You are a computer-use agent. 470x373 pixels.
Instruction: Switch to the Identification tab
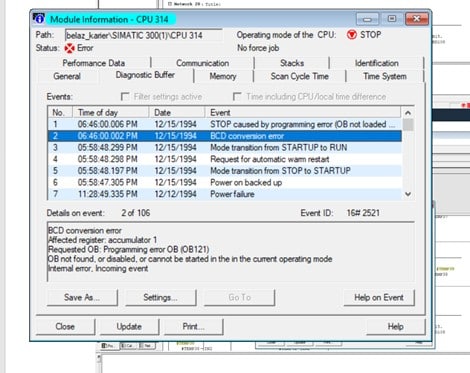pyautogui.click(x=376, y=63)
